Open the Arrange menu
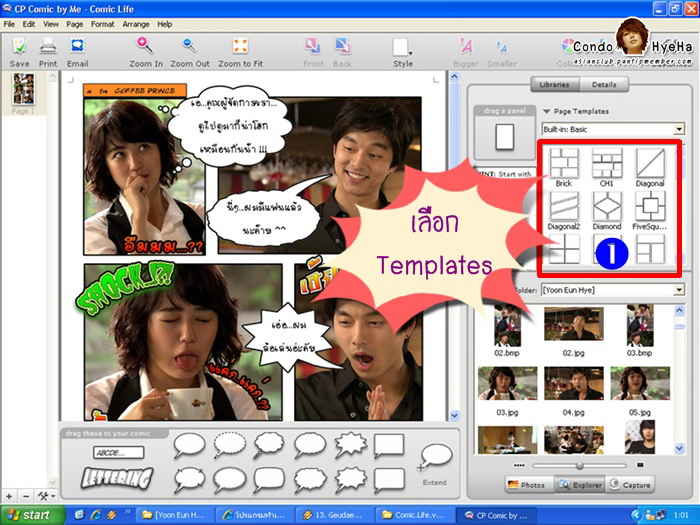The width and height of the screenshot is (700, 525). pos(136,24)
